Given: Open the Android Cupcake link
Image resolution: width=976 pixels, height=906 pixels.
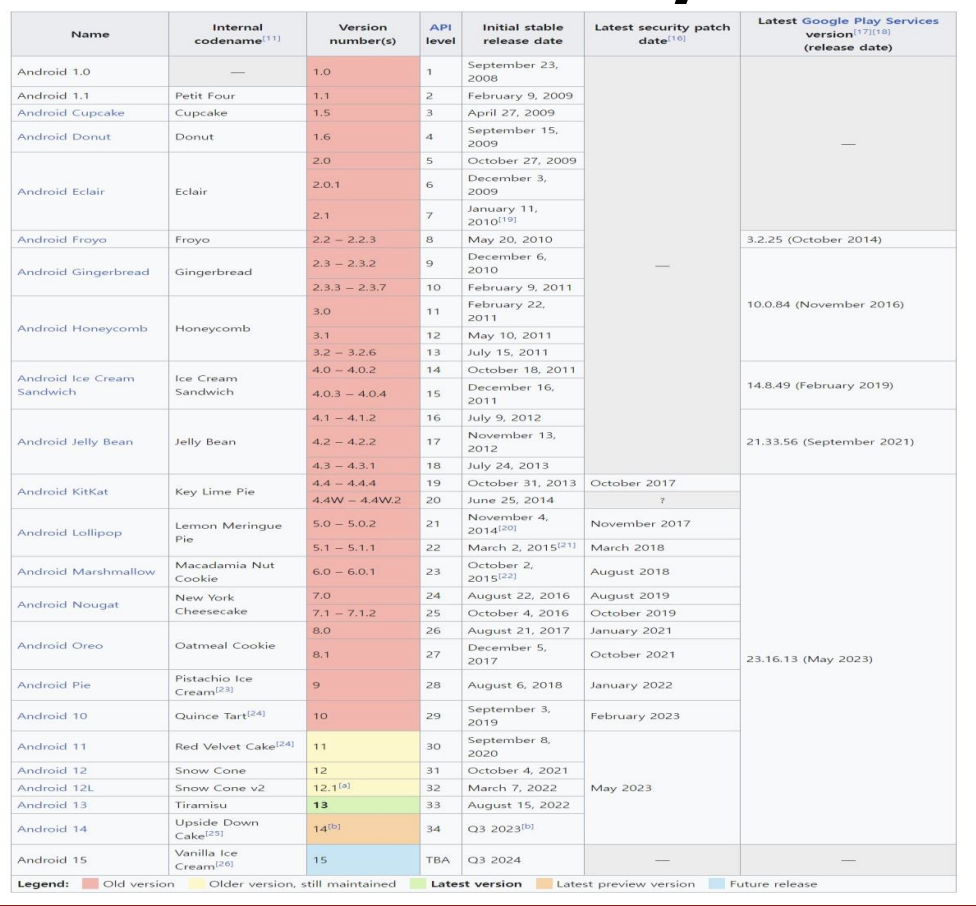Looking at the screenshot, I should pyautogui.click(x=71, y=113).
